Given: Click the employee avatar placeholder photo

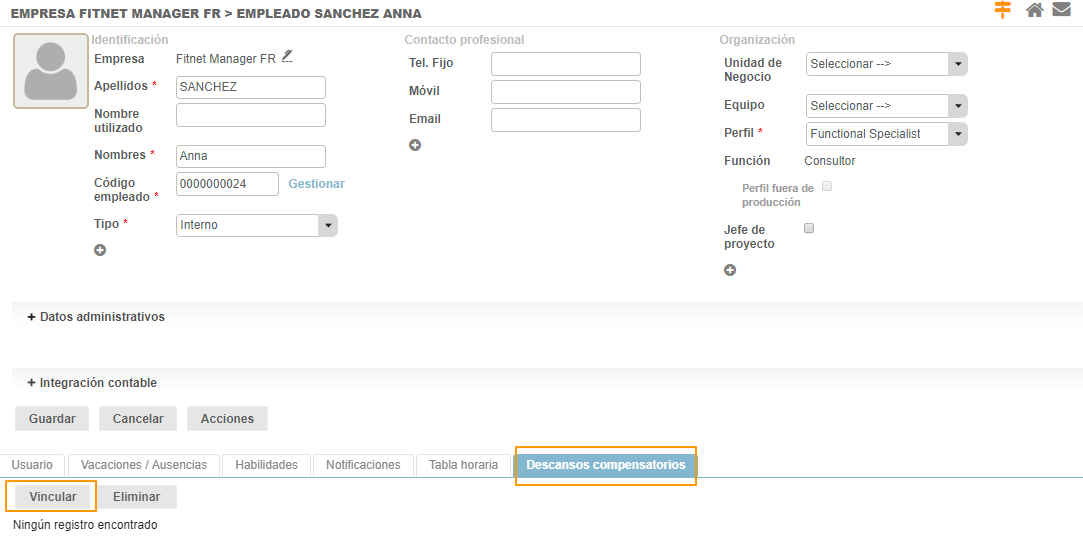Looking at the screenshot, I should pos(51,71).
